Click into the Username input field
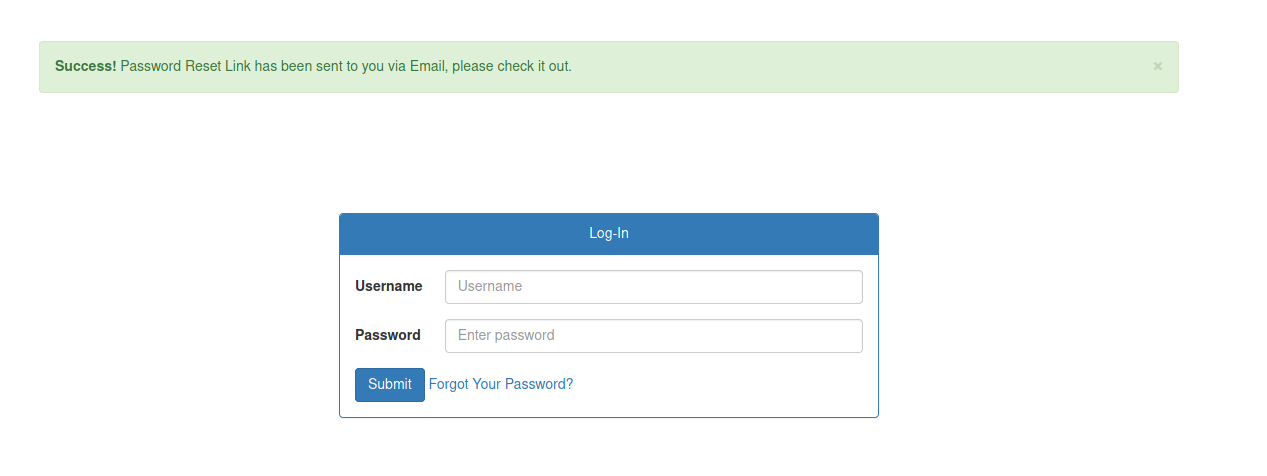Image resolution: width=1267 pixels, height=476 pixels. pos(653,286)
